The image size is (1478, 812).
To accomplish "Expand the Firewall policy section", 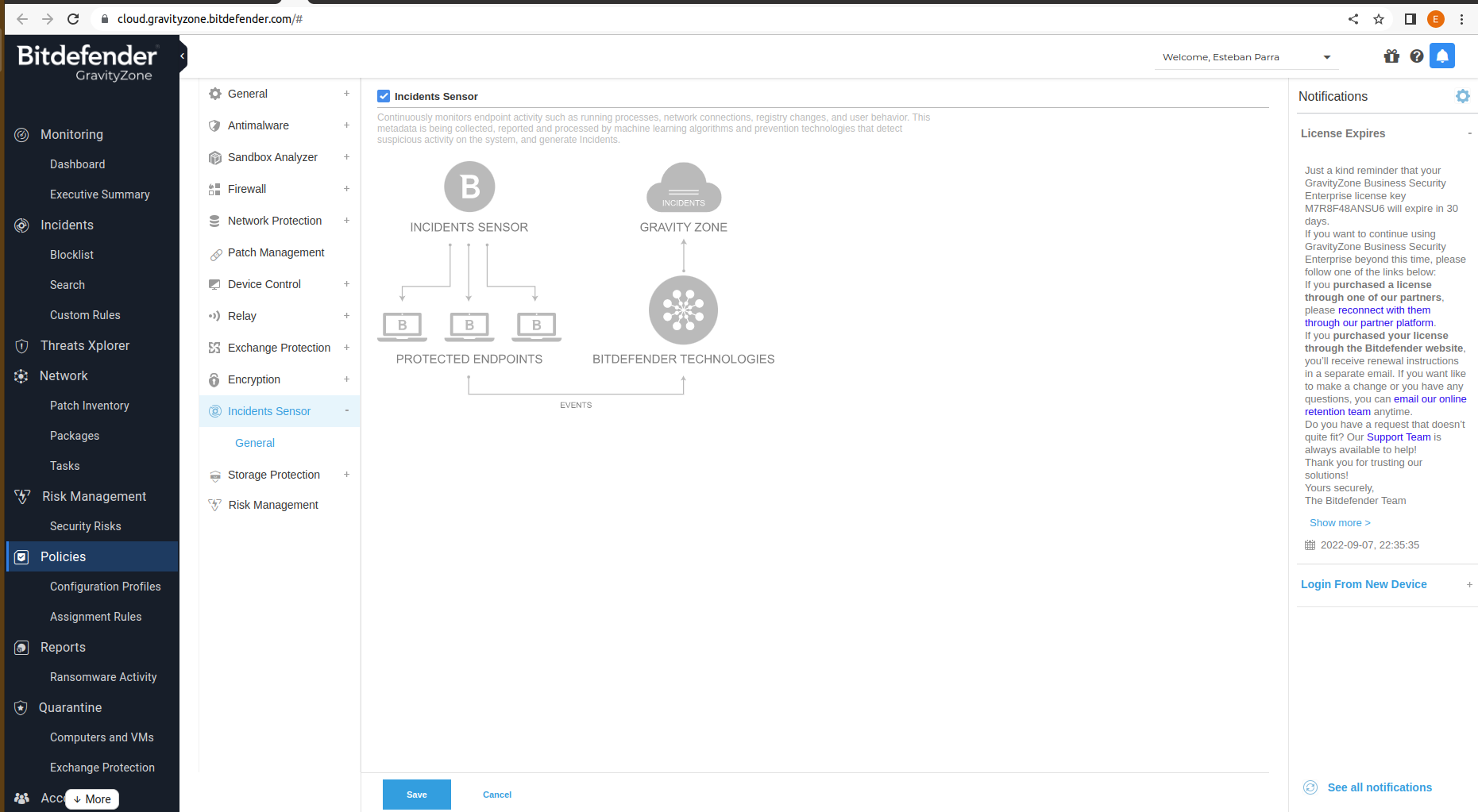I will (346, 189).
